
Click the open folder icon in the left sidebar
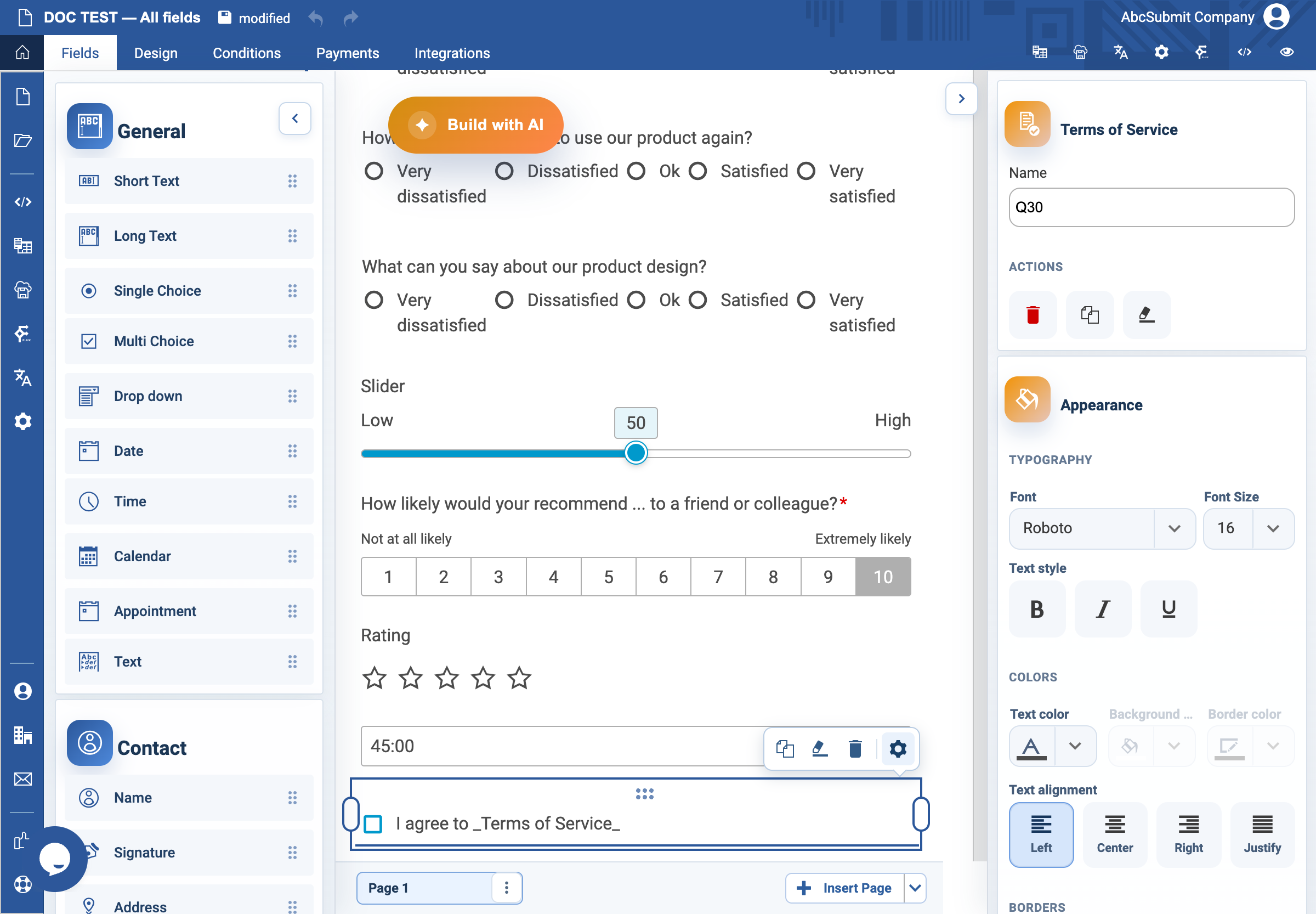[x=22, y=140]
